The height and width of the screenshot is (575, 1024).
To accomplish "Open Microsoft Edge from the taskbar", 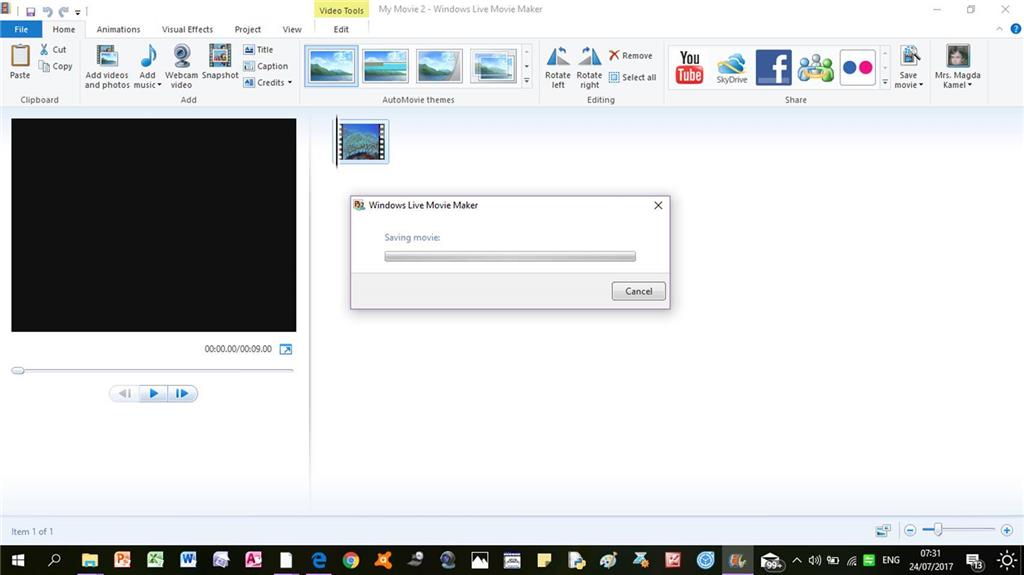I will (x=319, y=560).
